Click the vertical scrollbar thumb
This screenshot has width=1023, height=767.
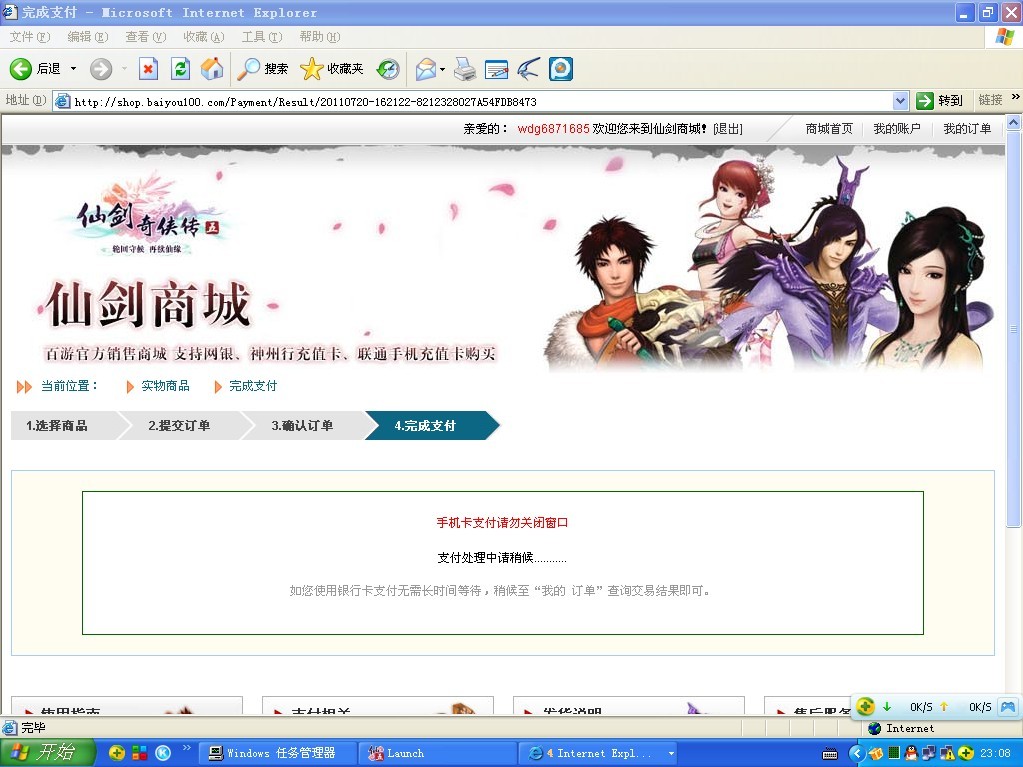click(x=1014, y=329)
